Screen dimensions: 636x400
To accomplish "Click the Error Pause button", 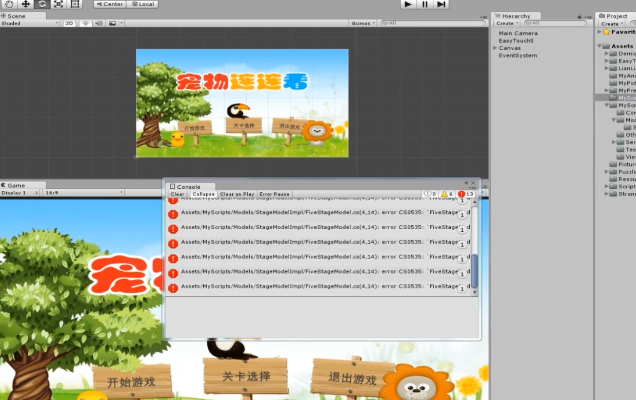I will (x=275, y=194).
